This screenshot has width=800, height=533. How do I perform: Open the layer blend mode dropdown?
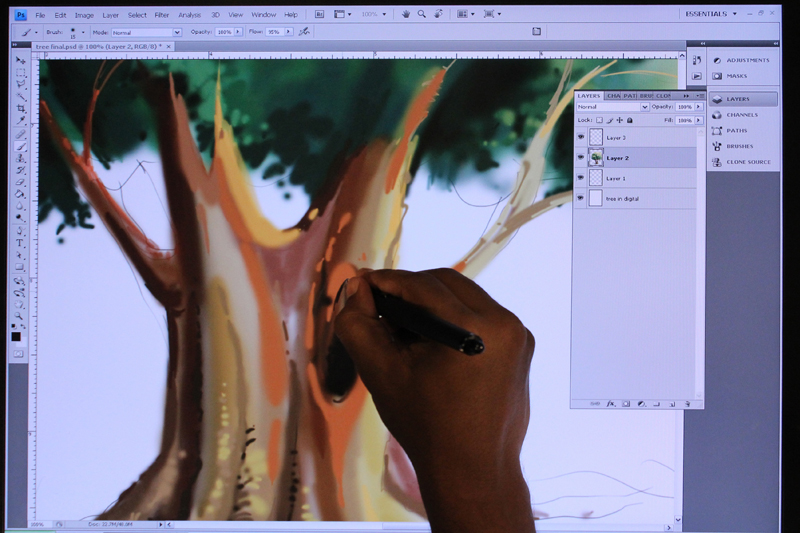613,107
